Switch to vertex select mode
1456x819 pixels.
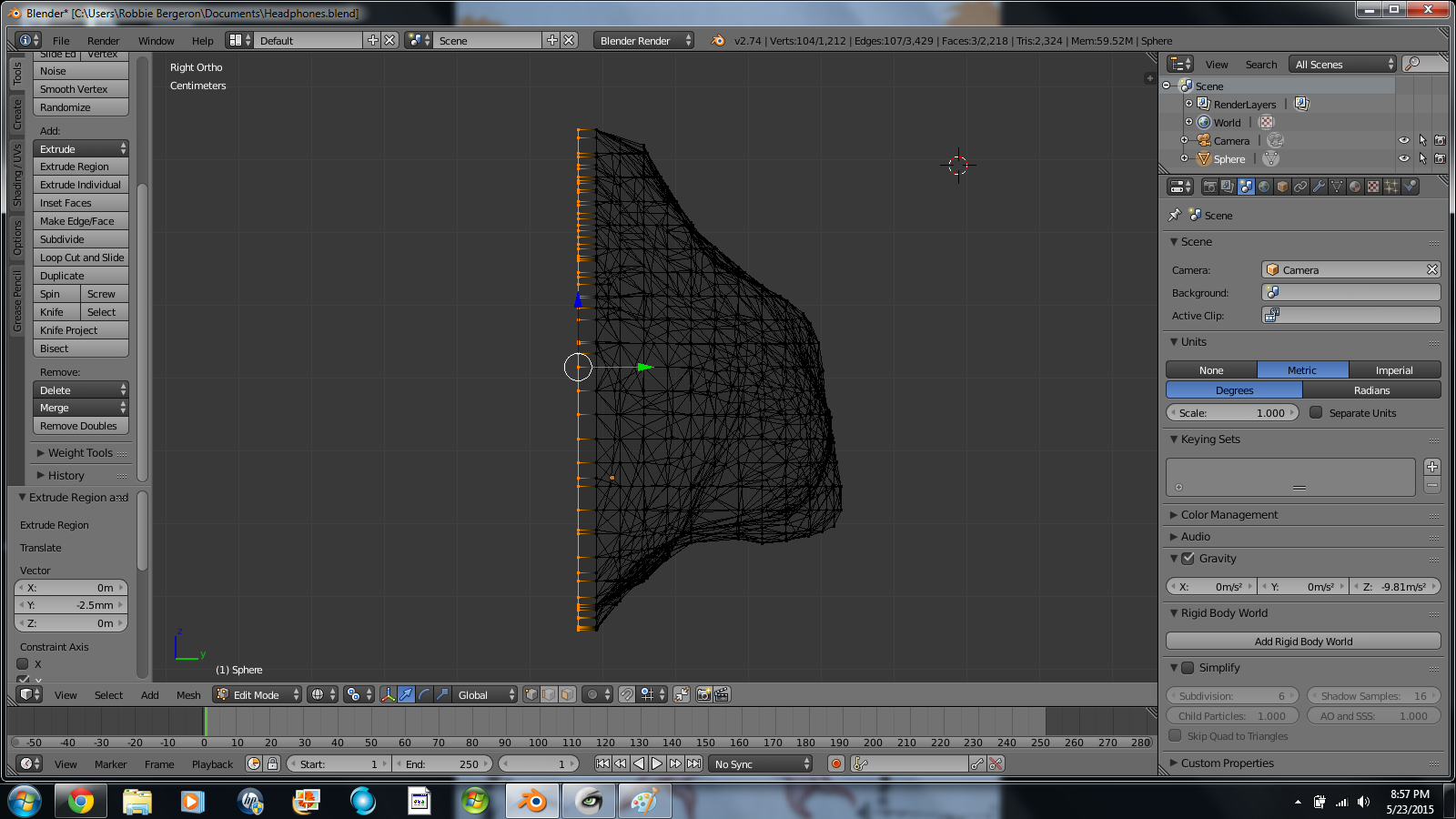531,694
